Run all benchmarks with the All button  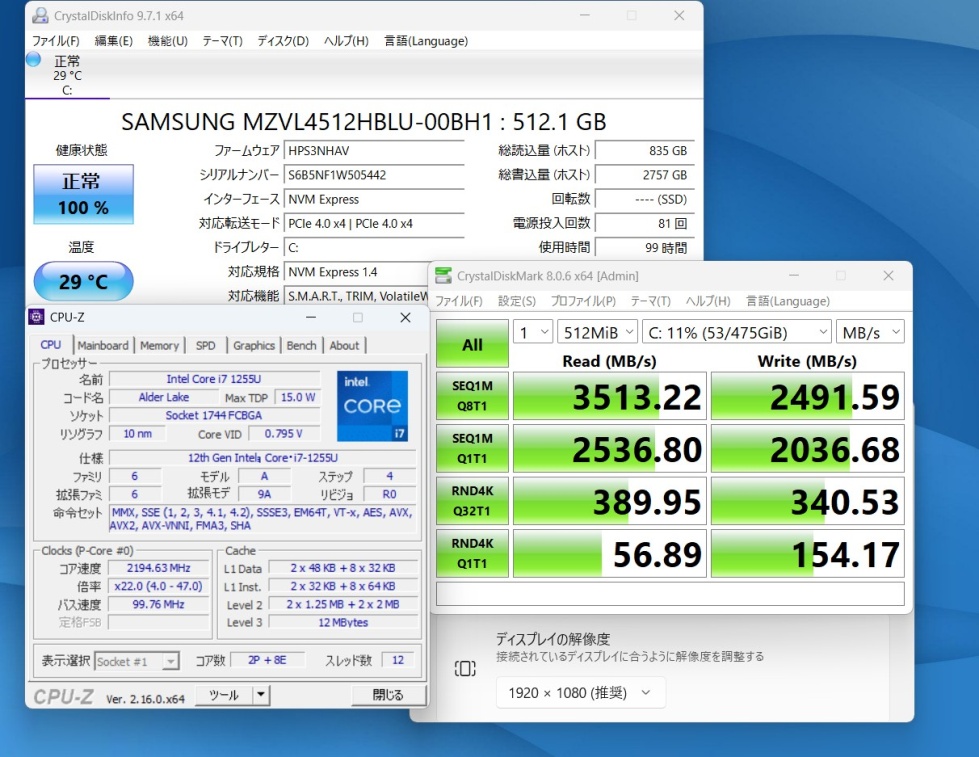[472, 344]
